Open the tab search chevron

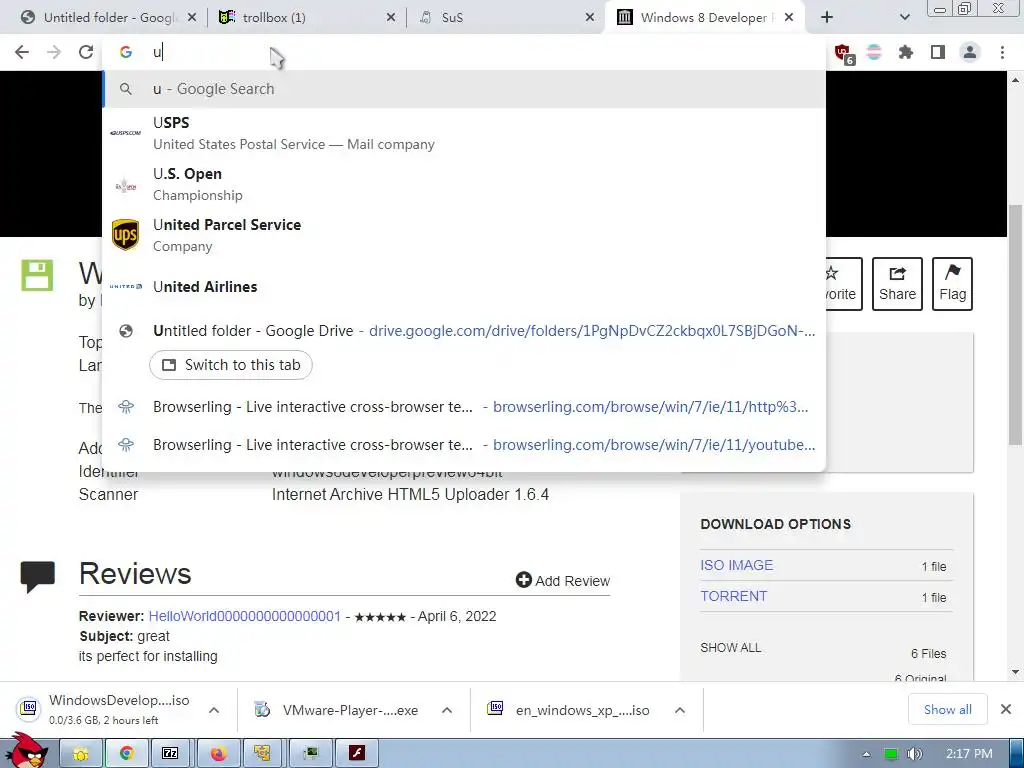(904, 18)
